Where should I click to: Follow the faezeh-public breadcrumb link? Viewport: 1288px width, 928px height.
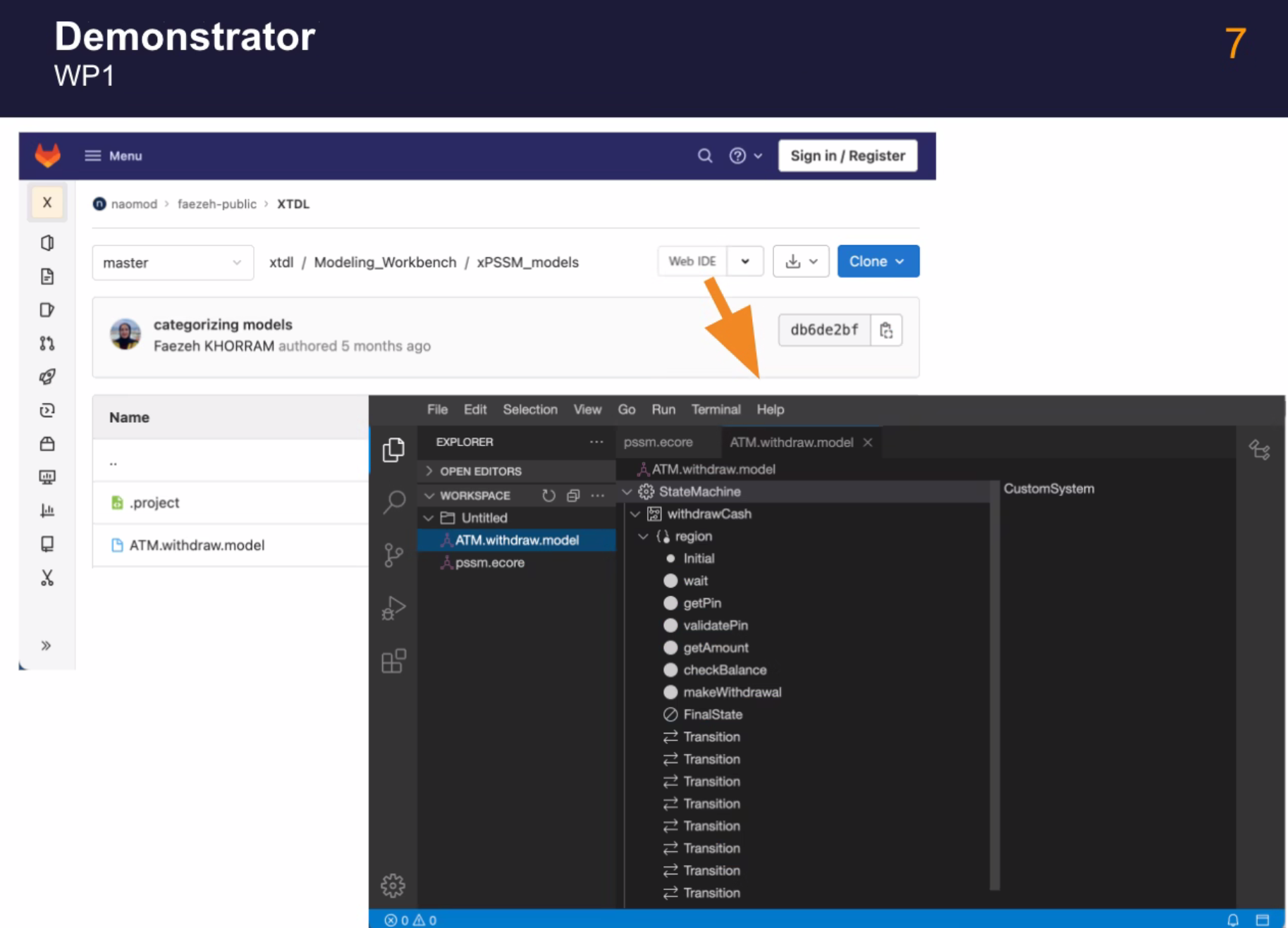tap(216, 204)
